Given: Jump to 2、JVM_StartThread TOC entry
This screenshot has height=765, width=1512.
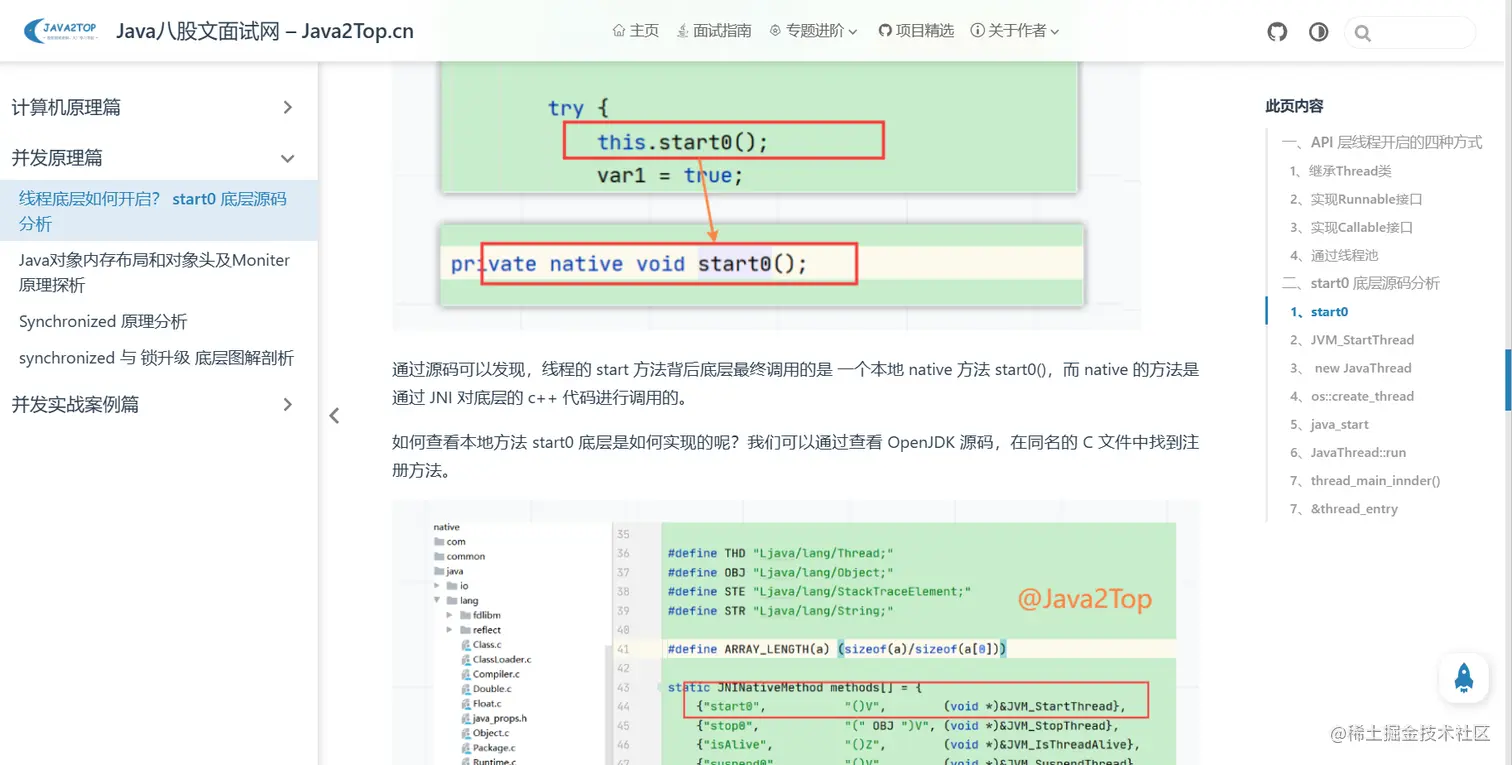Looking at the screenshot, I should pyautogui.click(x=1352, y=340).
